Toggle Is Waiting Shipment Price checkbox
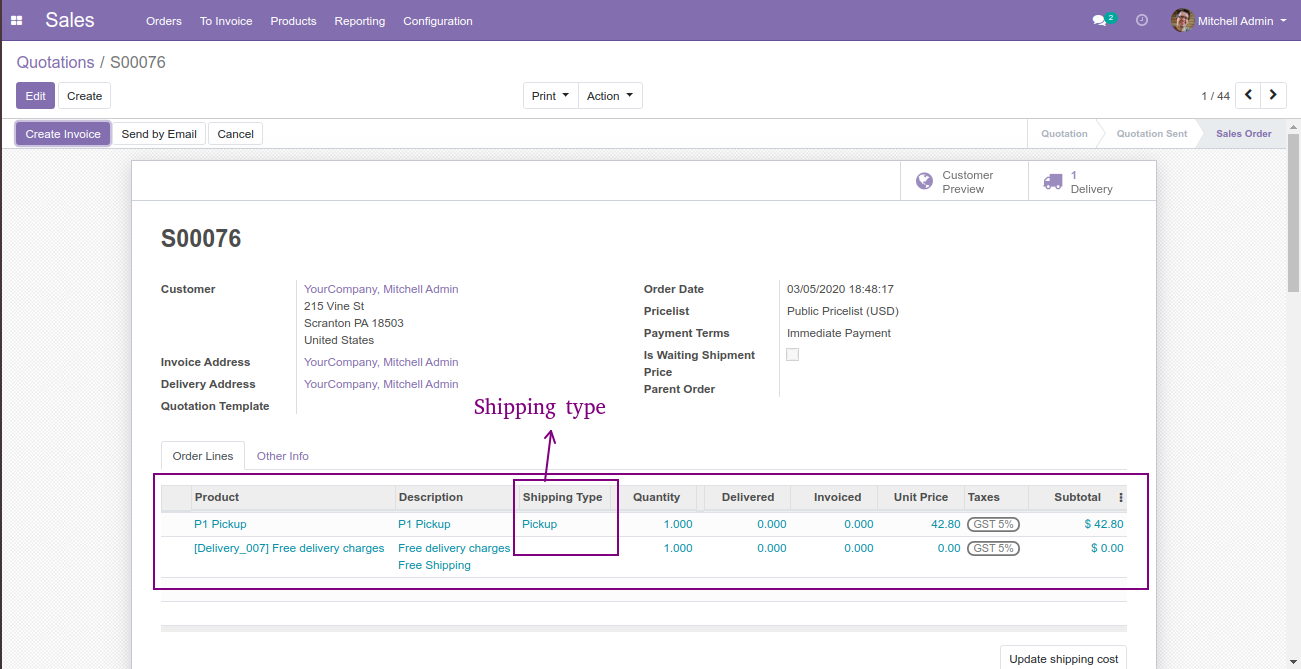1301x669 pixels. [793, 355]
